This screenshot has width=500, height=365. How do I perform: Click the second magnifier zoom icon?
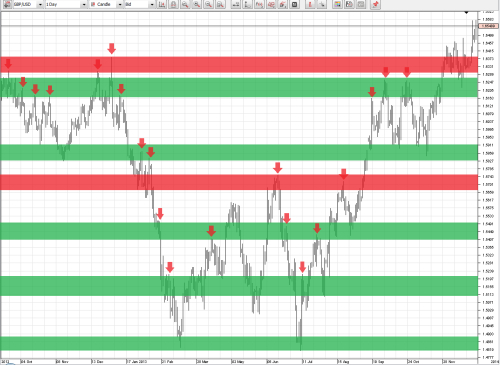pos(197,4)
